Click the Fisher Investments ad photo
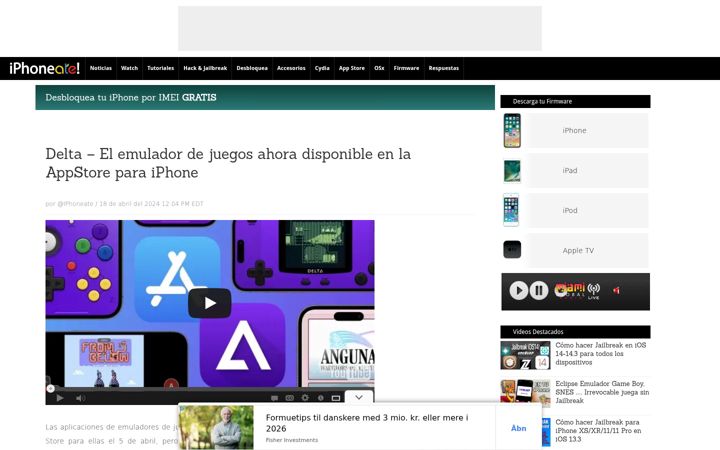 point(216,428)
